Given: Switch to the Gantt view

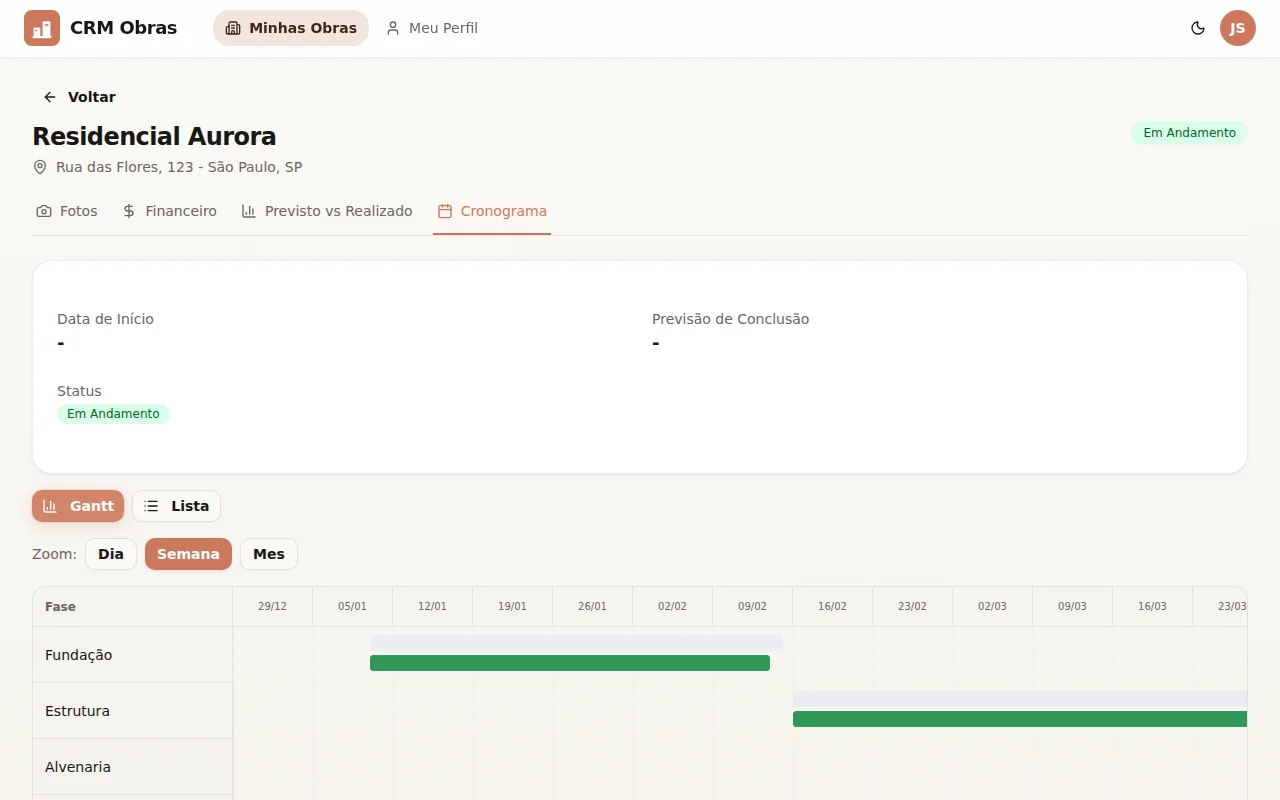Looking at the screenshot, I should coord(78,506).
